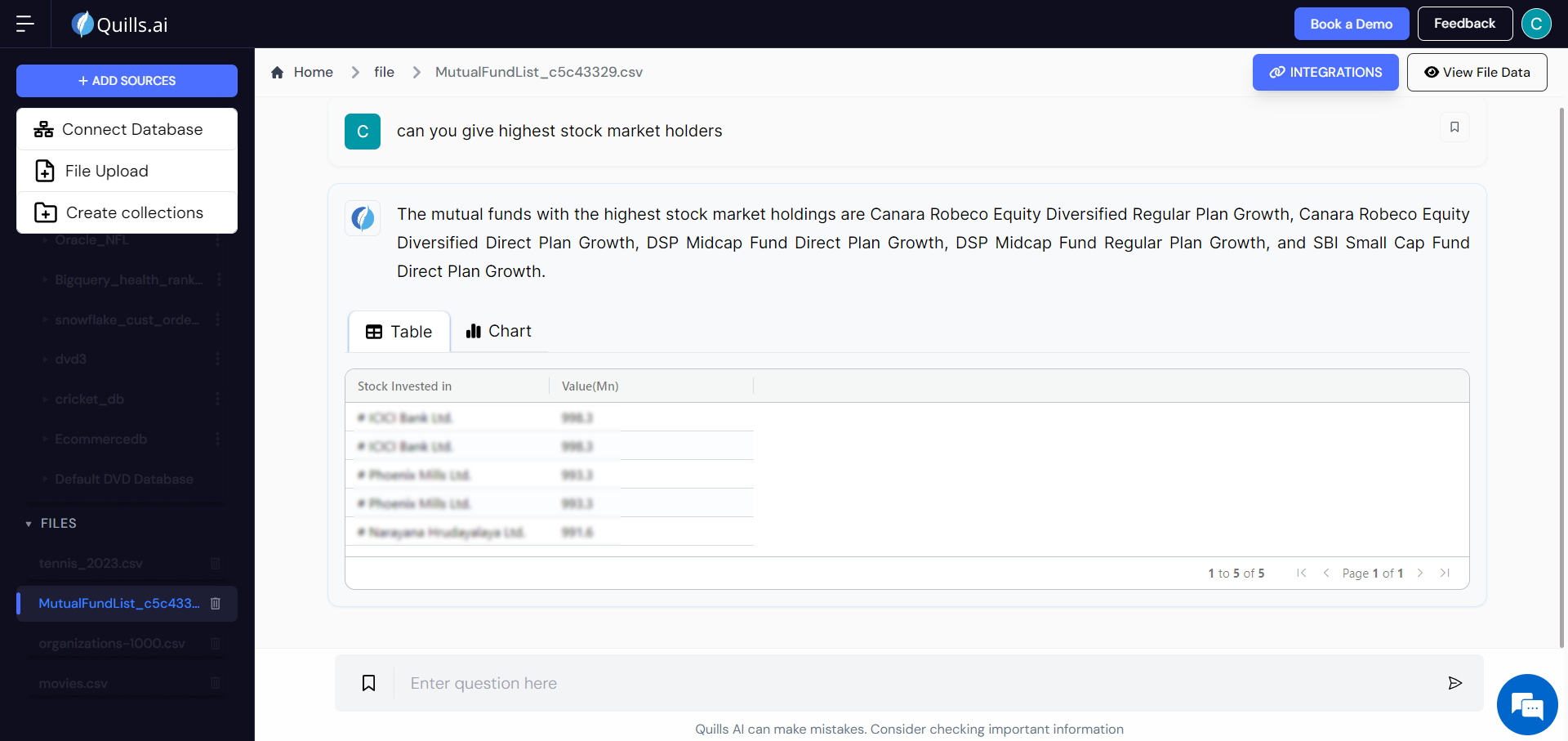Delete organizations-1000.csv via trash icon
This screenshot has width=1568, height=741.
[x=216, y=644]
